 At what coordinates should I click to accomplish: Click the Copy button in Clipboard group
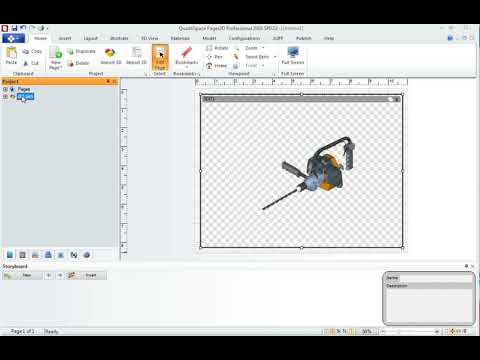click(32, 51)
